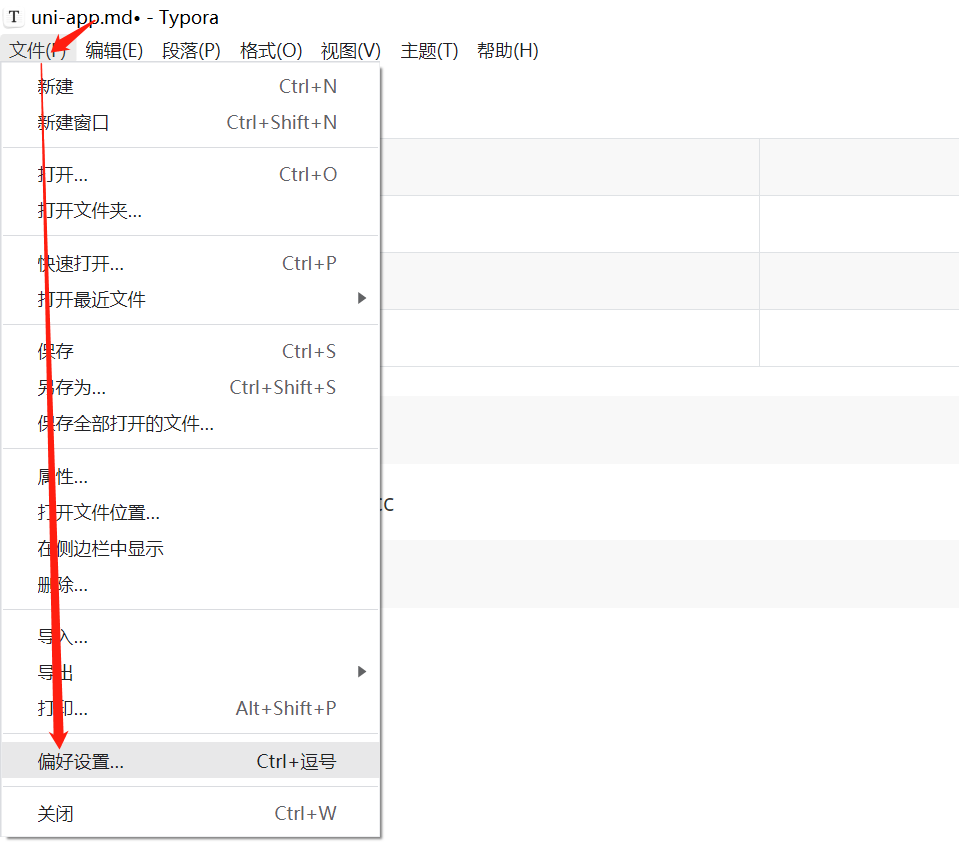
Task: Open 偏好设置... preferences
Action: pos(191,761)
